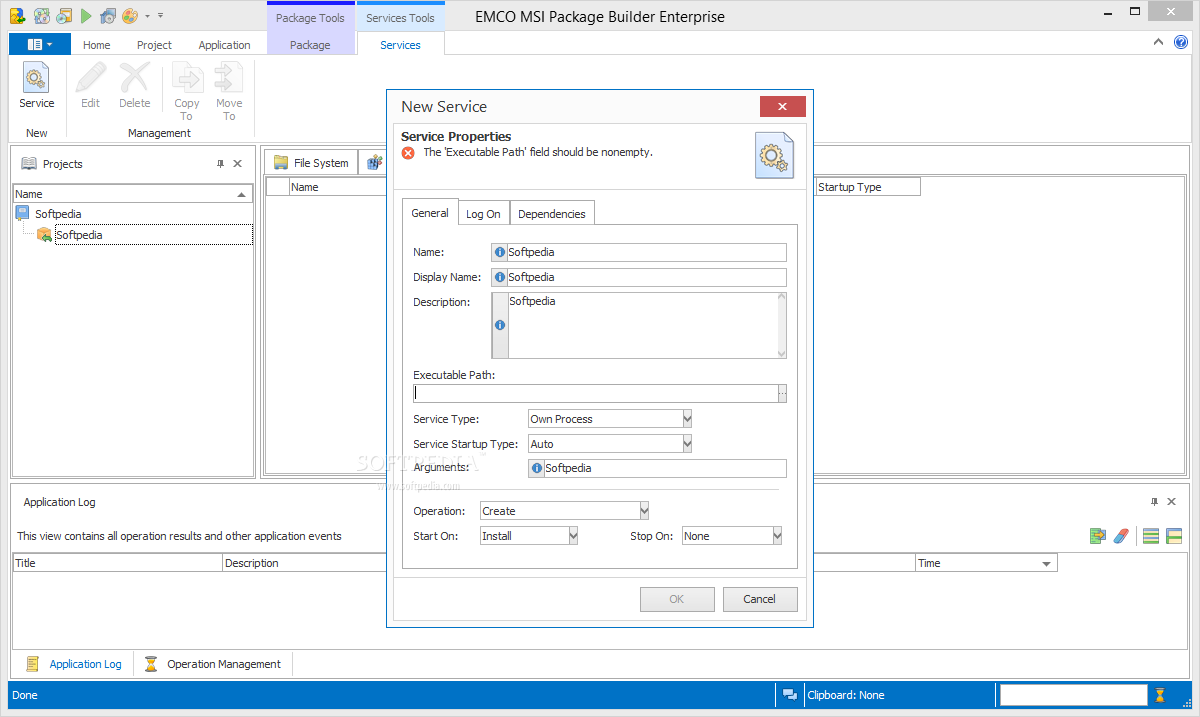Select the General tab in New Service
Image resolution: width=1200 pixels, height=717 pixels.
point(430,213)
